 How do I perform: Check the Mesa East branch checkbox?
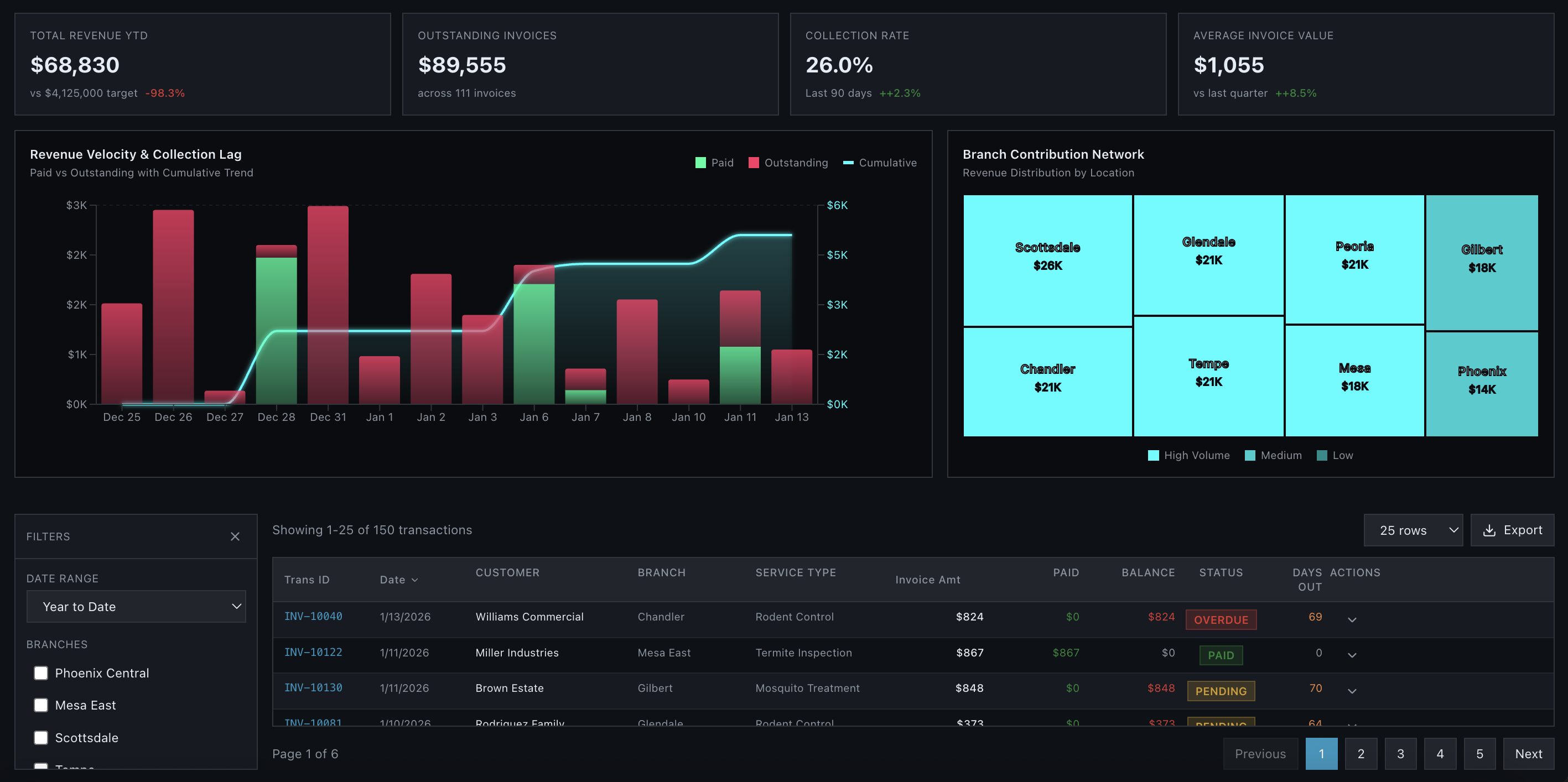coord(41,705)
